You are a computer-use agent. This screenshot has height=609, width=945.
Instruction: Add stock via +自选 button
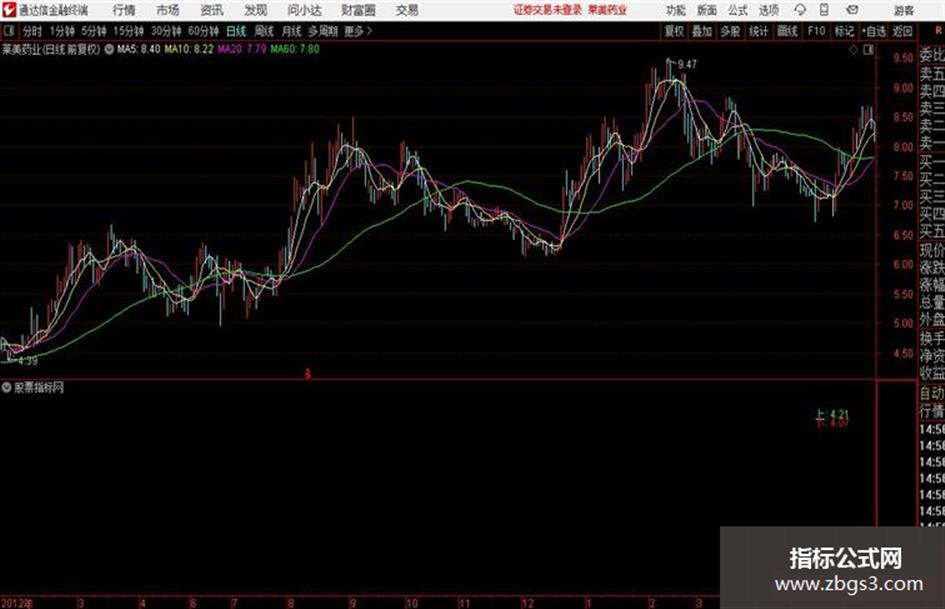tap(874, 31)
